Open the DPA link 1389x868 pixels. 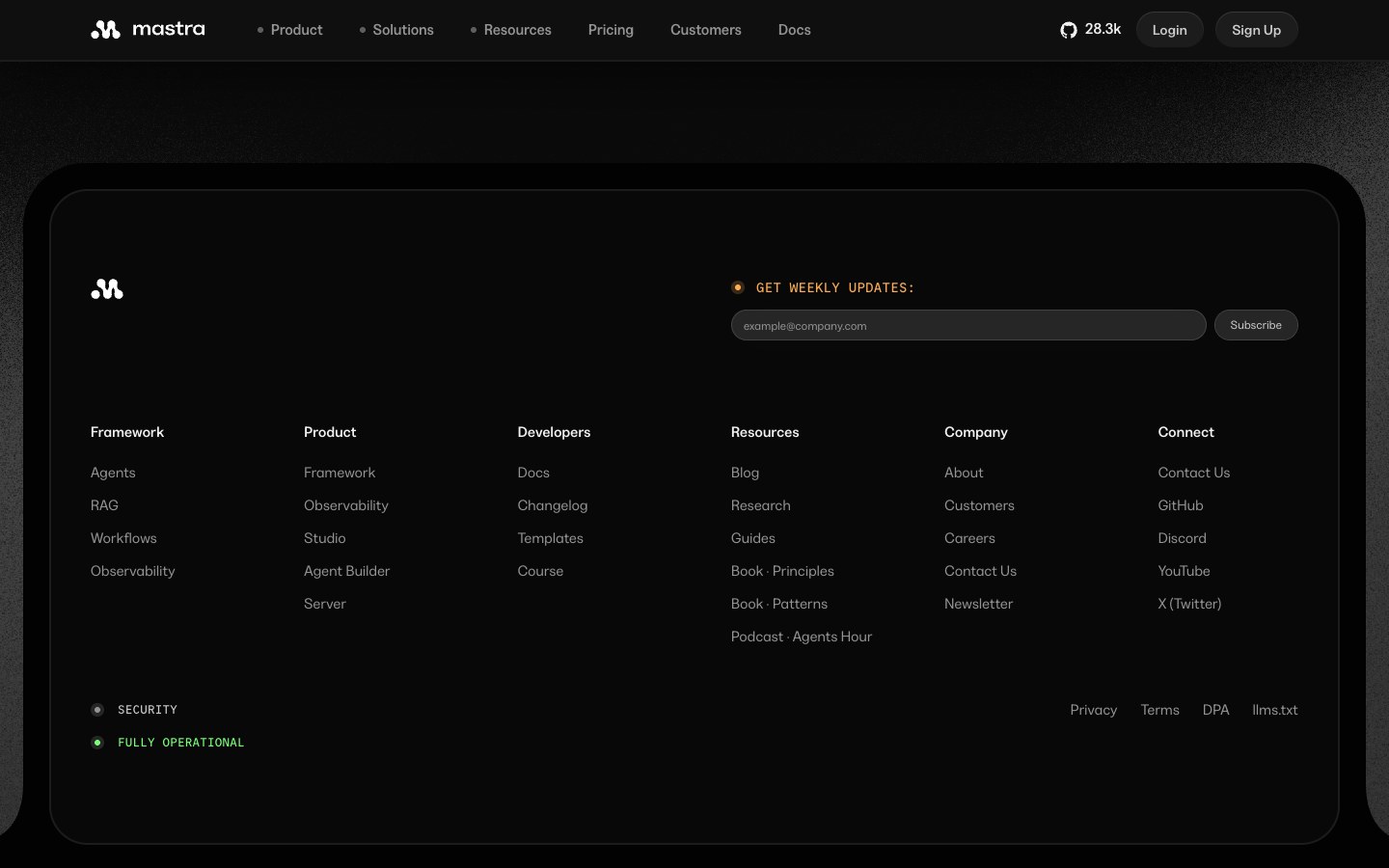click(1215, 710)
